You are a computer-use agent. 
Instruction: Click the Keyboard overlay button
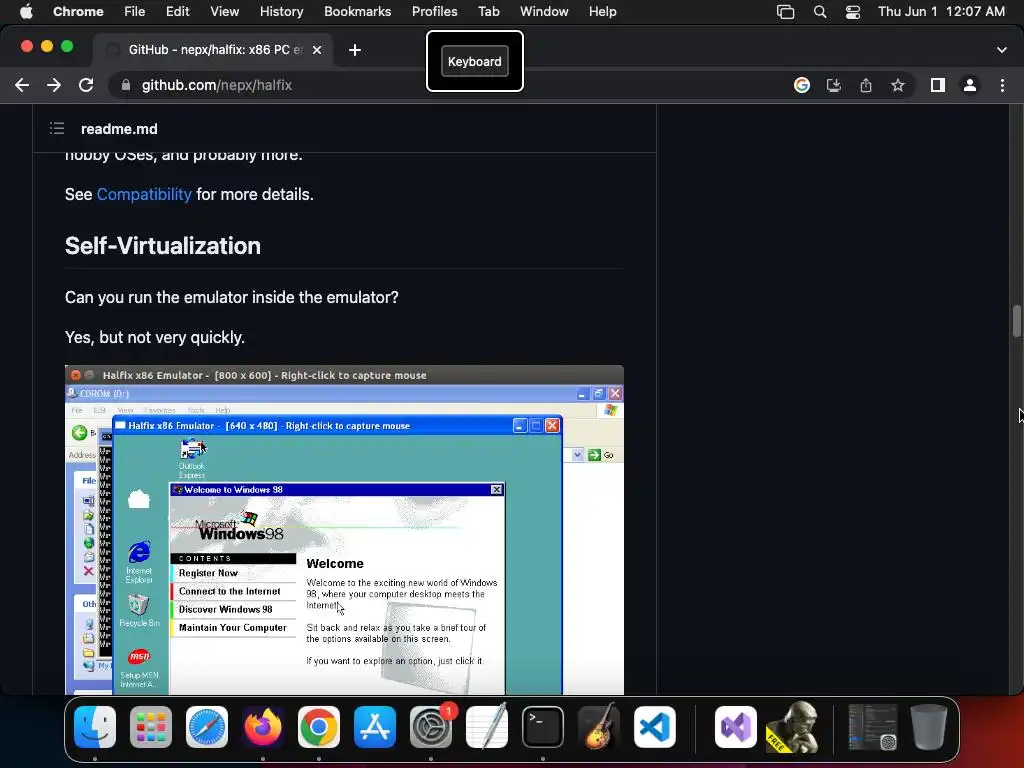475,61
